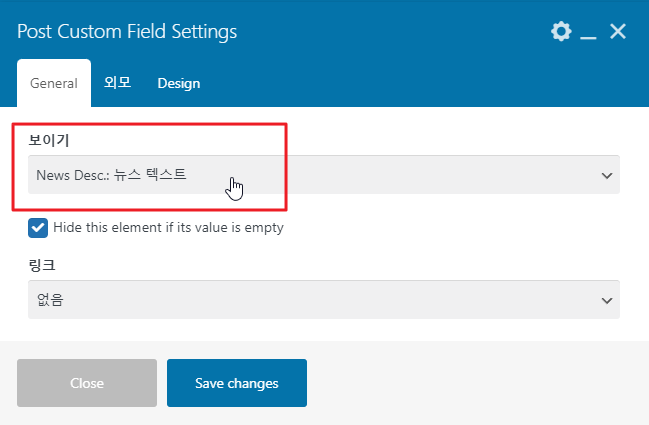Click the 링크 field label
The width and height of the screenshot is (649, 425).
43,266
